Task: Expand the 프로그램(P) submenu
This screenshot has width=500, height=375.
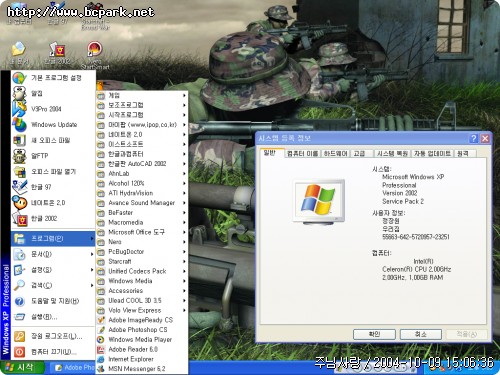Action: point(53,238)
